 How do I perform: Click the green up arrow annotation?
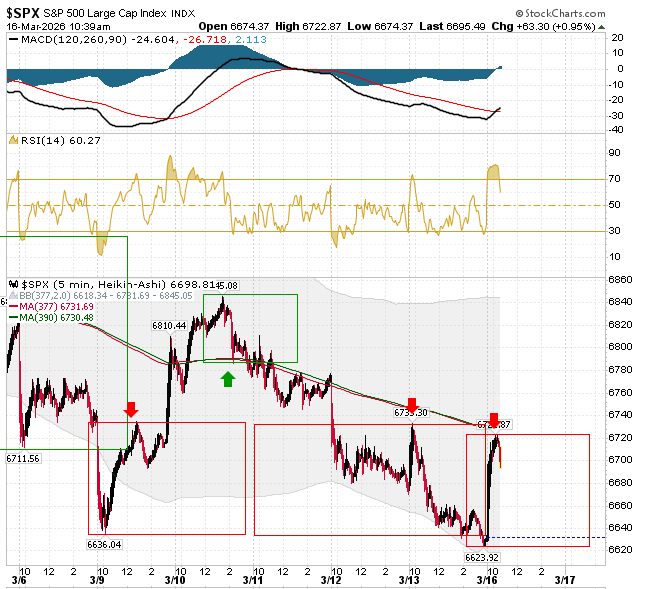coord(228,379)
